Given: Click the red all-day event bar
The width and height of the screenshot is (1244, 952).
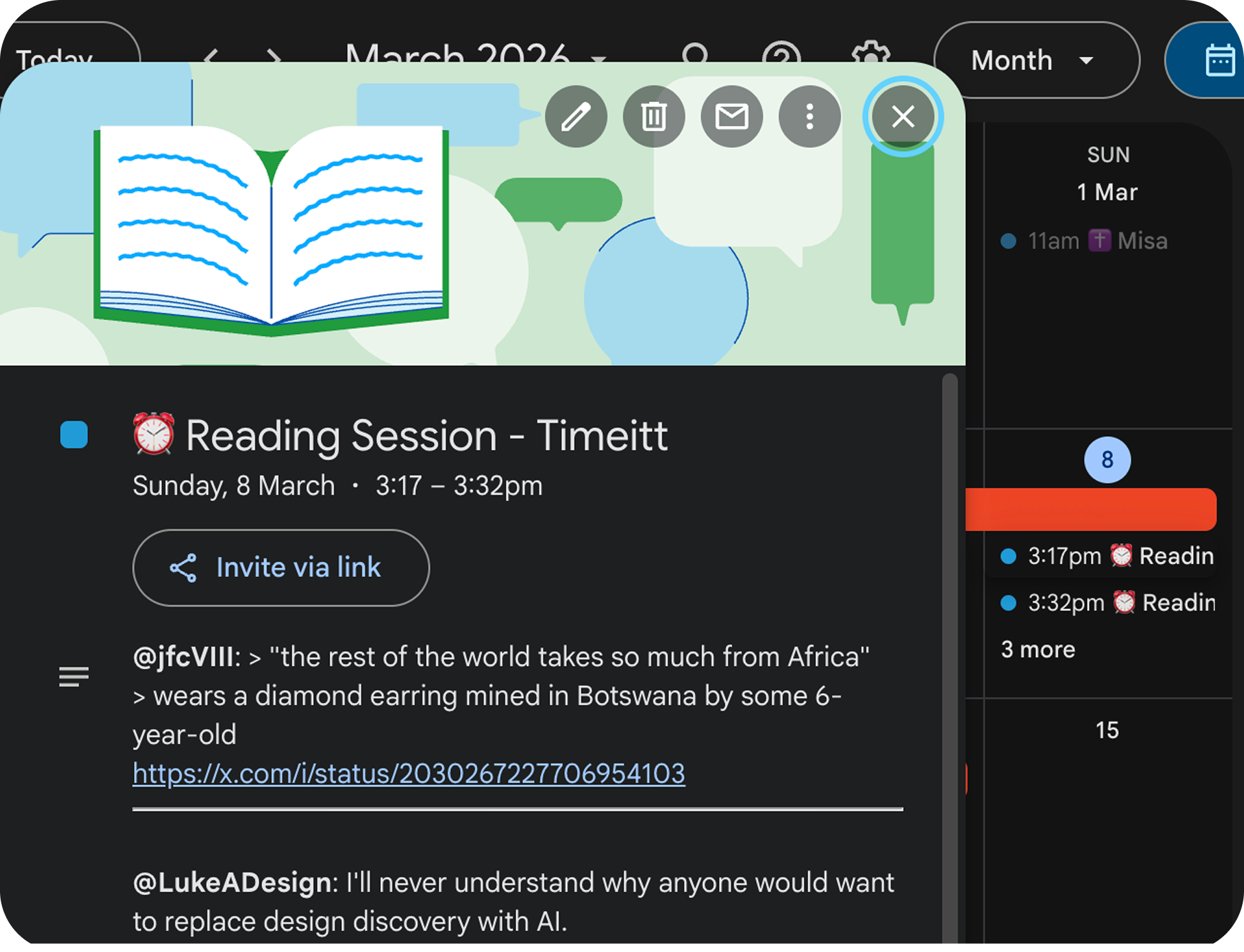Looking at the screenshot, I should pos(1091,509).
